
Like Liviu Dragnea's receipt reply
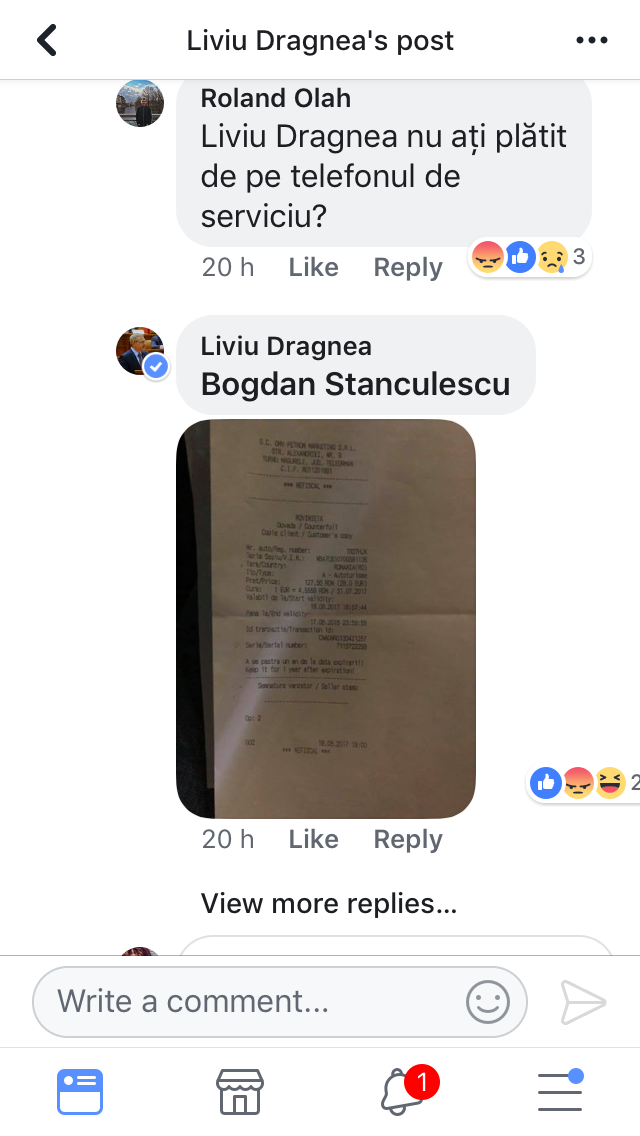coord(313,839)
